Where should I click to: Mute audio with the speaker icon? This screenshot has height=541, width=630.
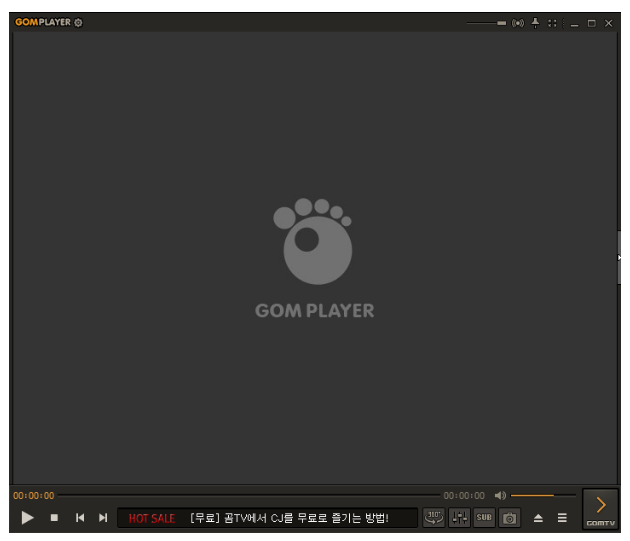point(500,496)
